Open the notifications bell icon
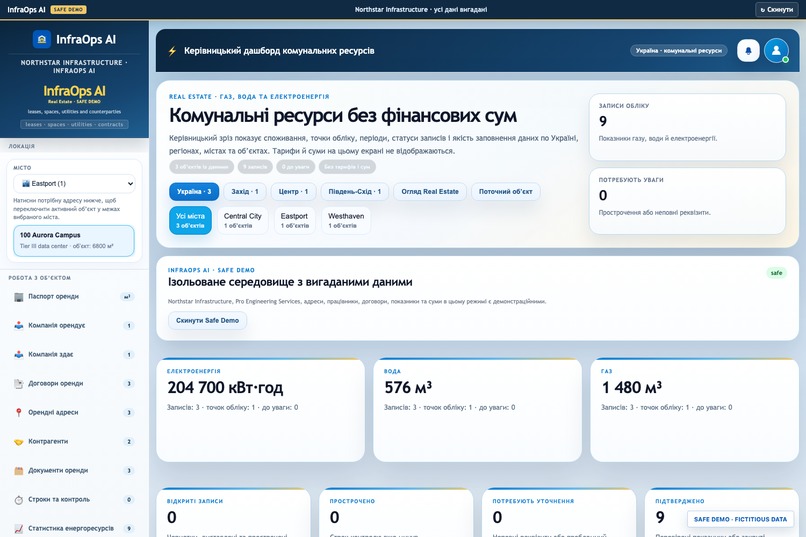The image size is (806, 537). 748,50
